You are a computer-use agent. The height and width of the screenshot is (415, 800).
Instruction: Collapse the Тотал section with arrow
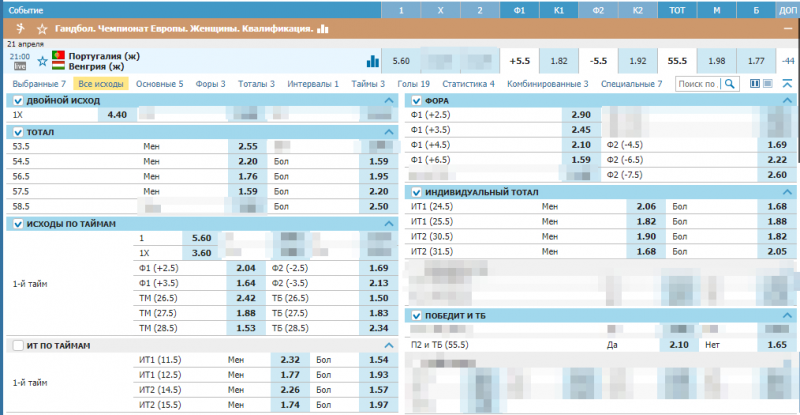pyautogui.click(x=389, y=132)
